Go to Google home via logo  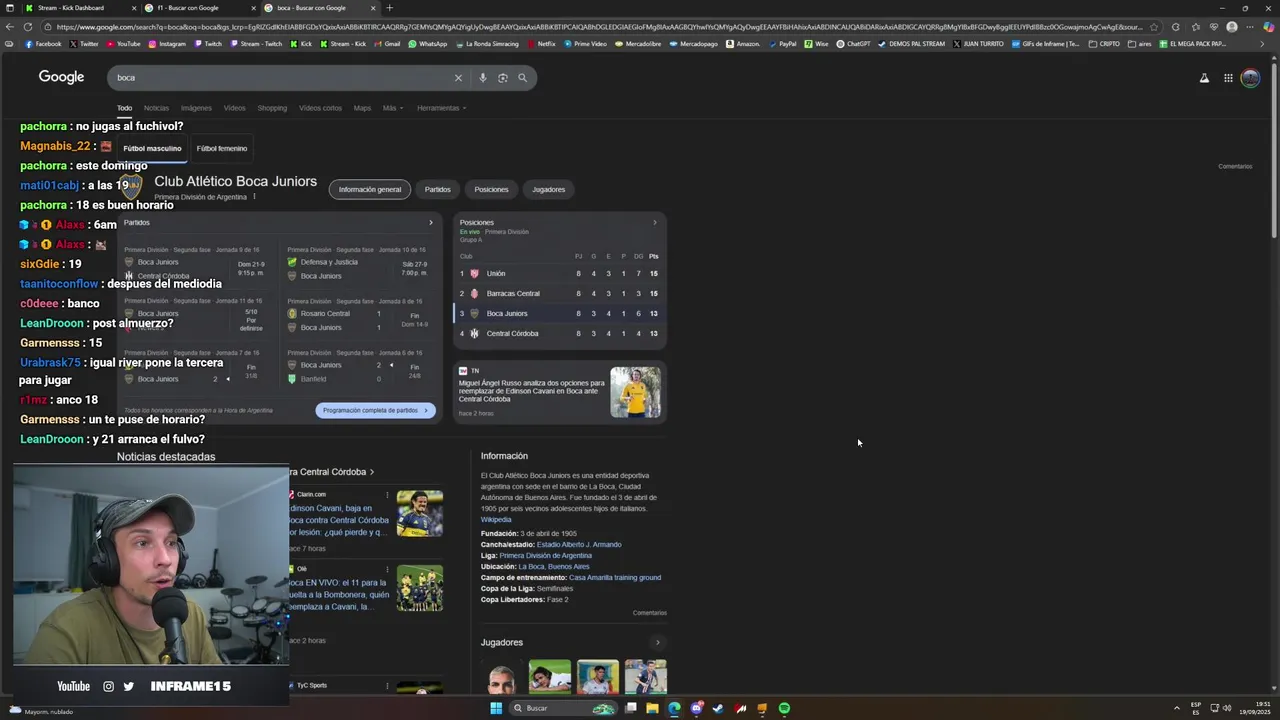[61, 77]
